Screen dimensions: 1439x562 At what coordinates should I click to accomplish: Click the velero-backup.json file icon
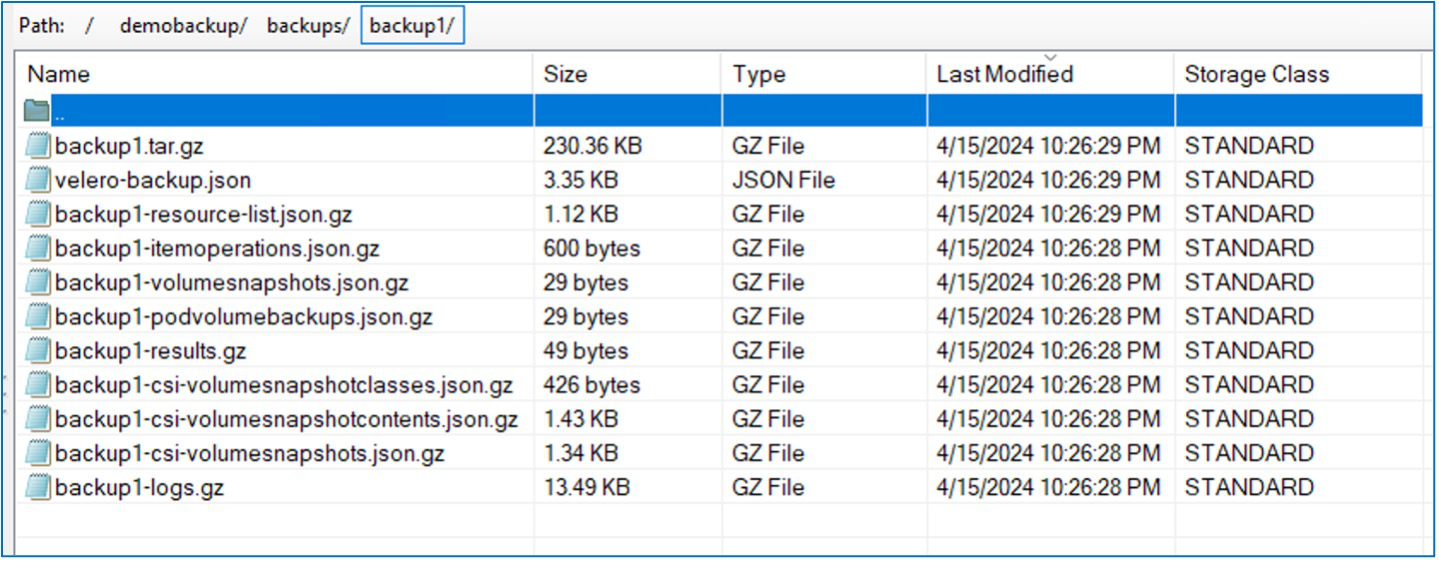[x=38, y=180]
